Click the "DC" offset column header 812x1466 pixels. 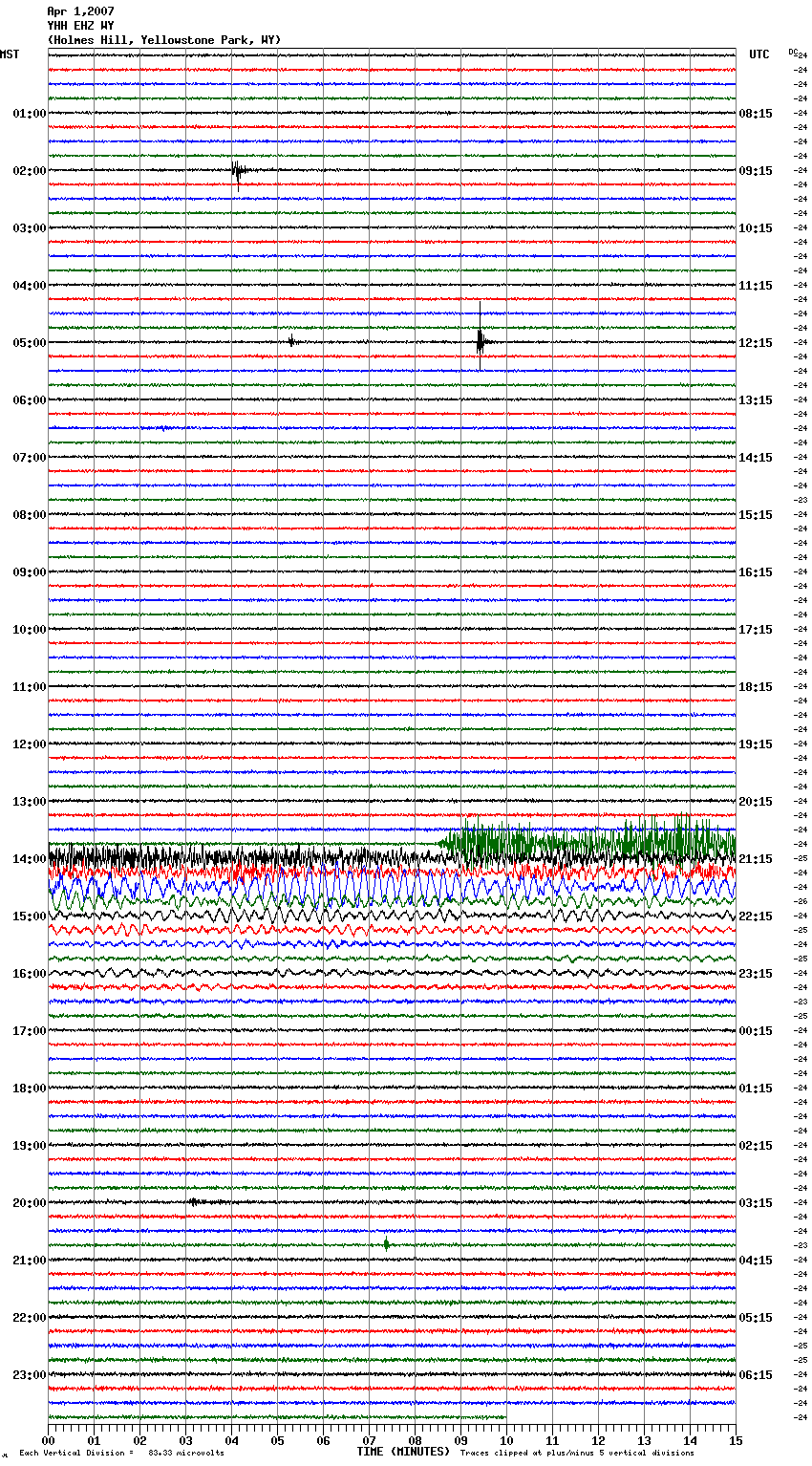[793, 52]
